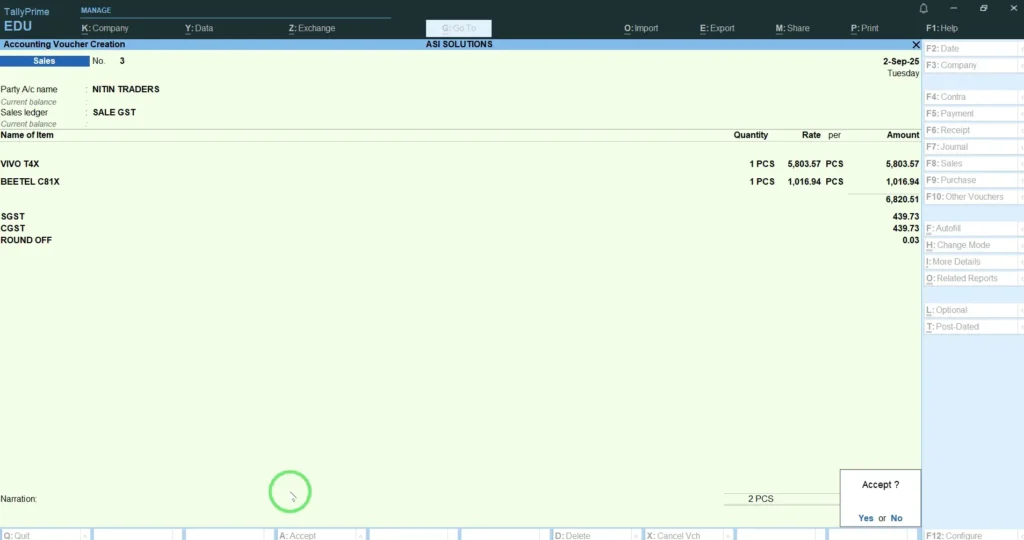Open the Z: Exchange menu

point(312,28)
